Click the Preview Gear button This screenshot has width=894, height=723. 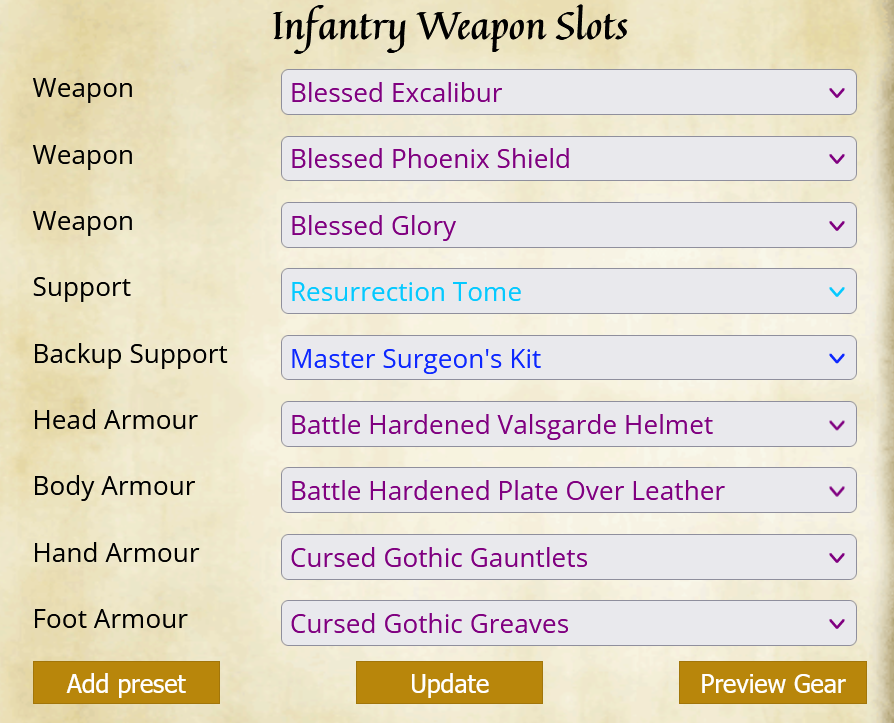point(773,683)
